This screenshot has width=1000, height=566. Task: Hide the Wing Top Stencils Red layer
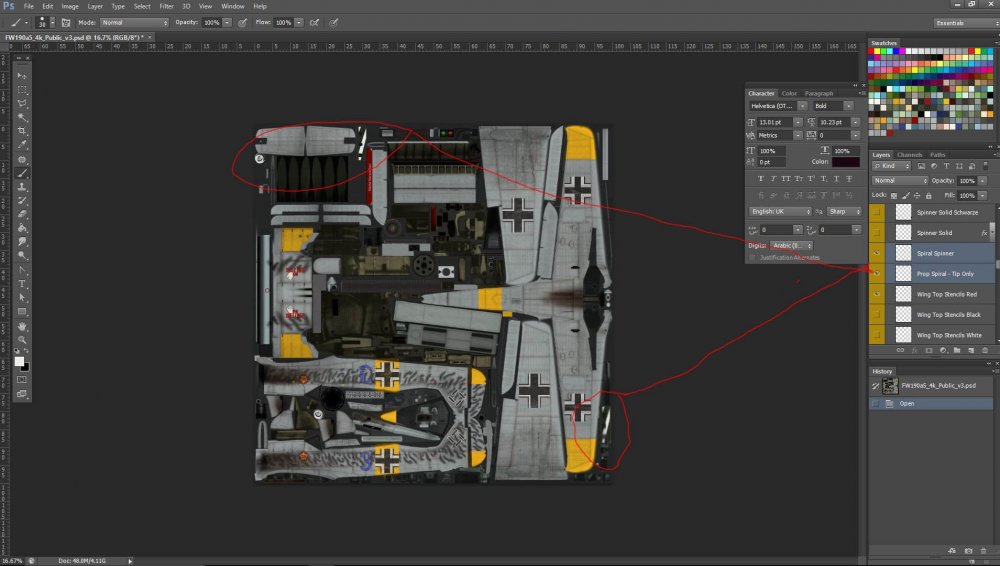877,294
